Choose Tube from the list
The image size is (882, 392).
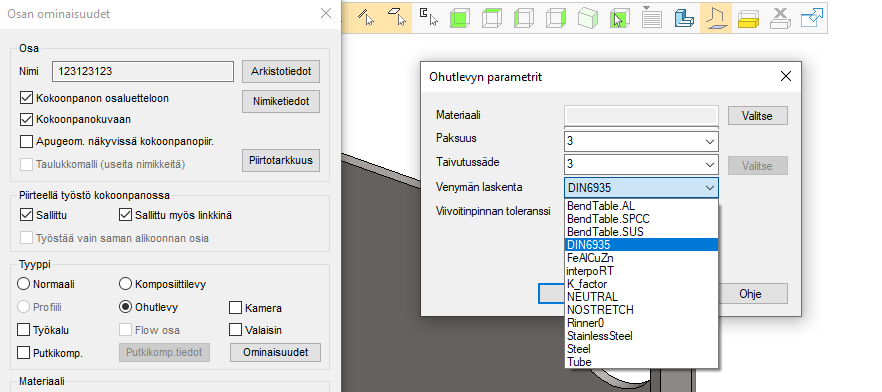pos(641,362)
